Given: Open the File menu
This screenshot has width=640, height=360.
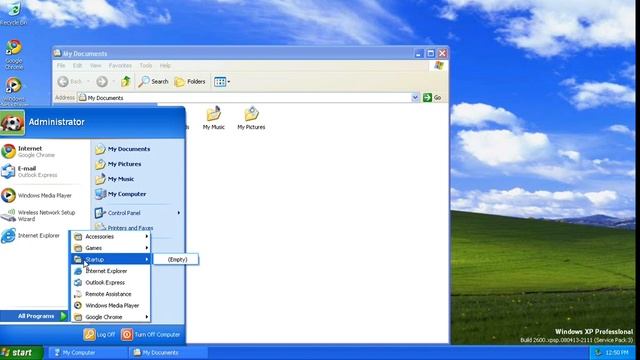Looking at the screenshot, I should pyautogui.click(x=61, y=66).
